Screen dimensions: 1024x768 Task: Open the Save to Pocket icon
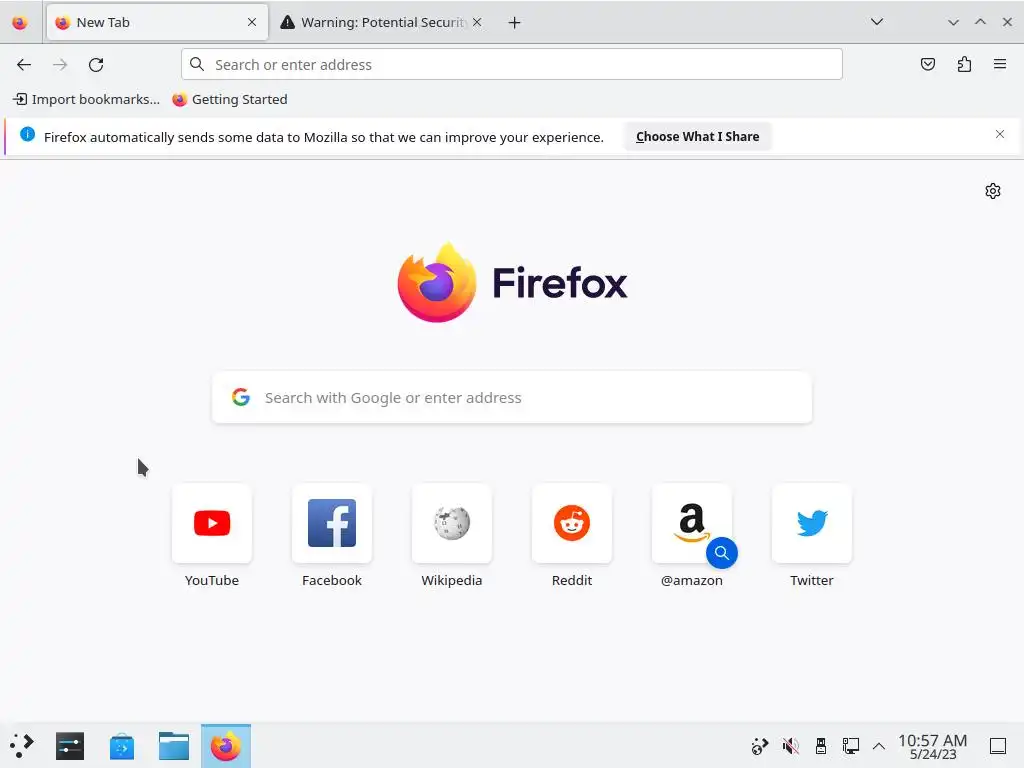[927, 64]
